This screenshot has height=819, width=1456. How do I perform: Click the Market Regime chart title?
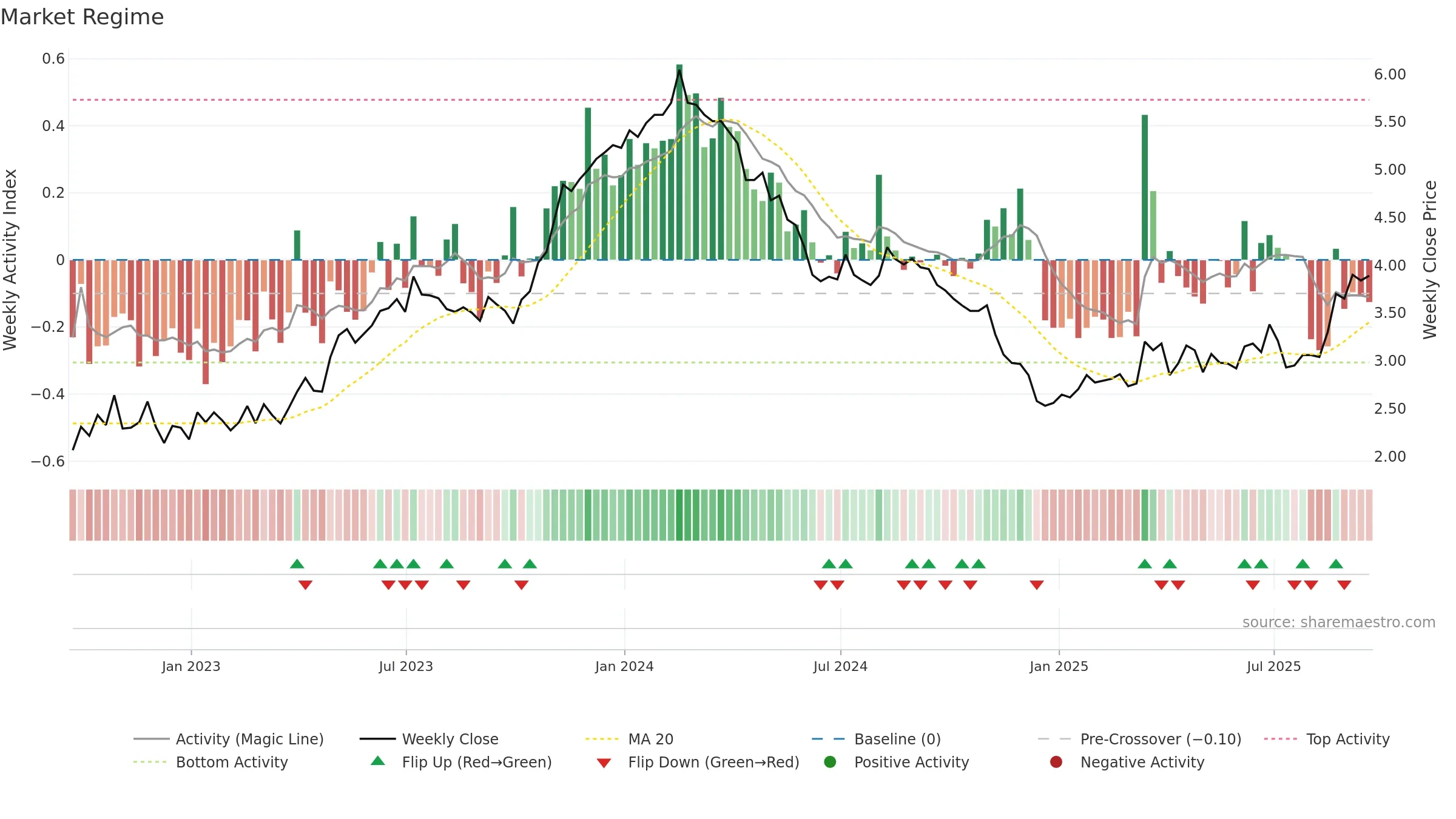point(82,17)
